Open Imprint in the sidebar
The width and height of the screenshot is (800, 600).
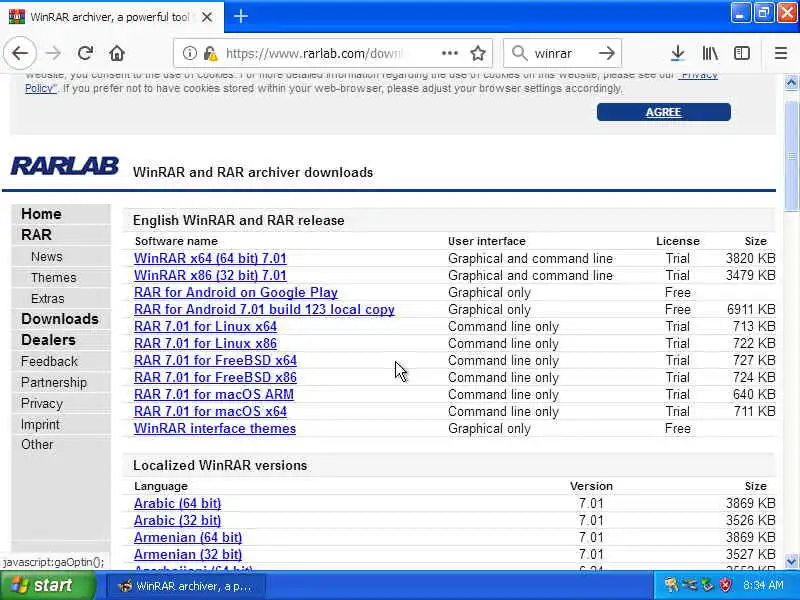[40, 424]
